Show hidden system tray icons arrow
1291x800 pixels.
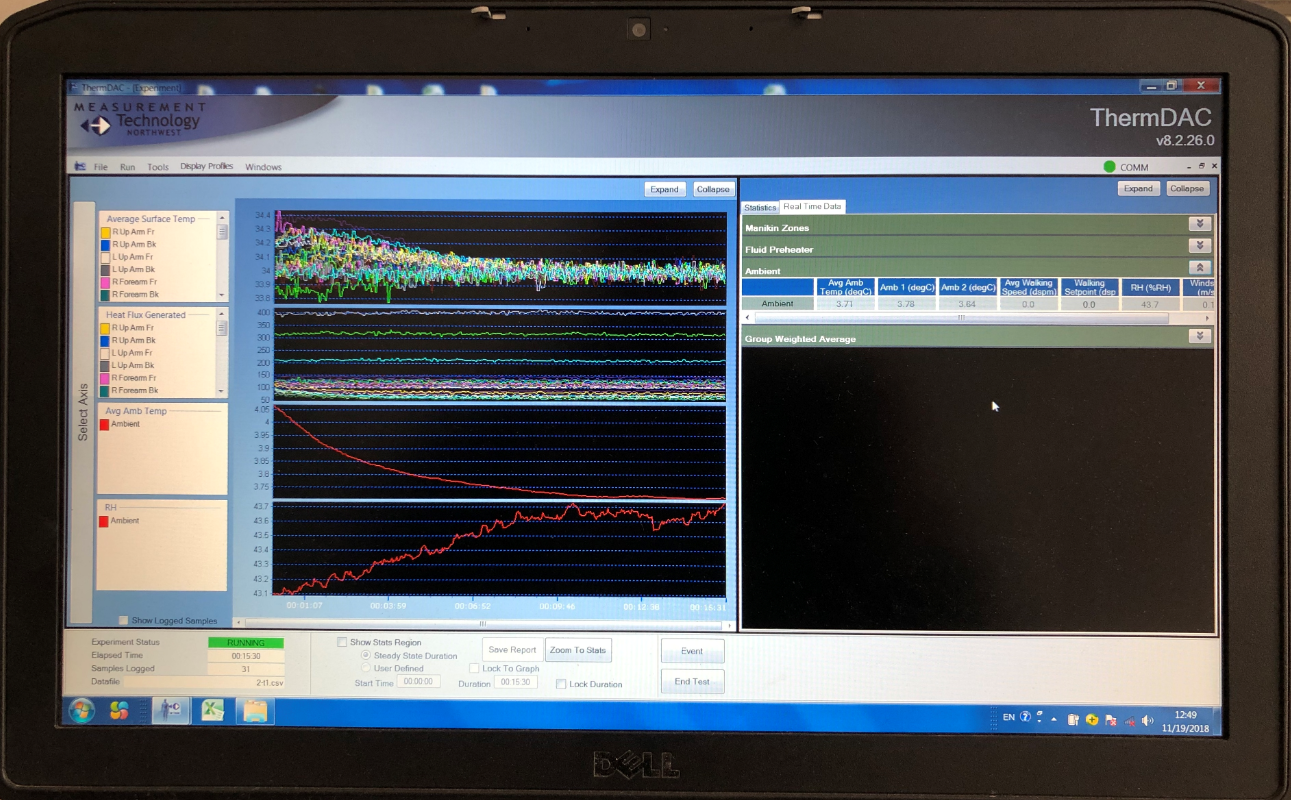1054,718
